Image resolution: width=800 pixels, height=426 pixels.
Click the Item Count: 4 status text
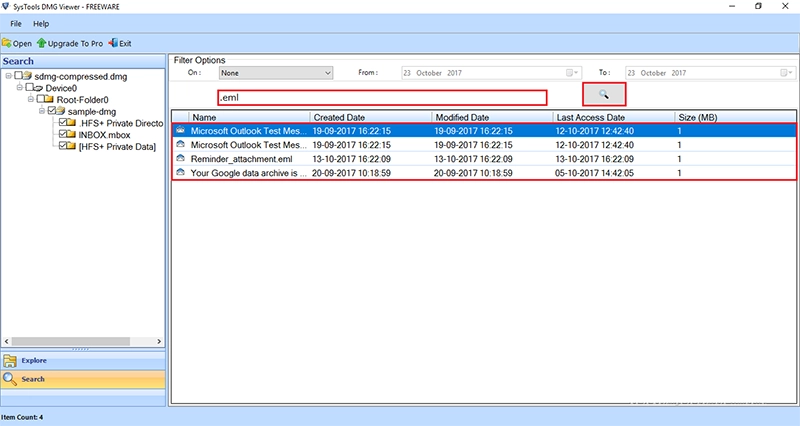tap(22, 417)
